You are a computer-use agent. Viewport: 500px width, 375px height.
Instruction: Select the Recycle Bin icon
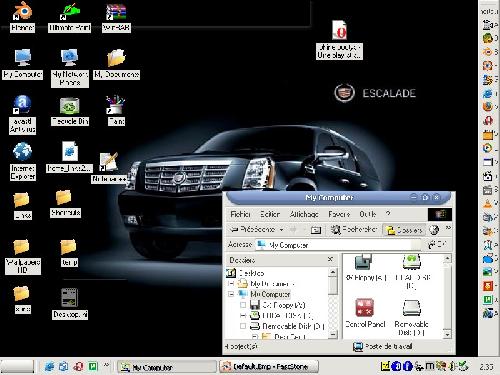70,111
